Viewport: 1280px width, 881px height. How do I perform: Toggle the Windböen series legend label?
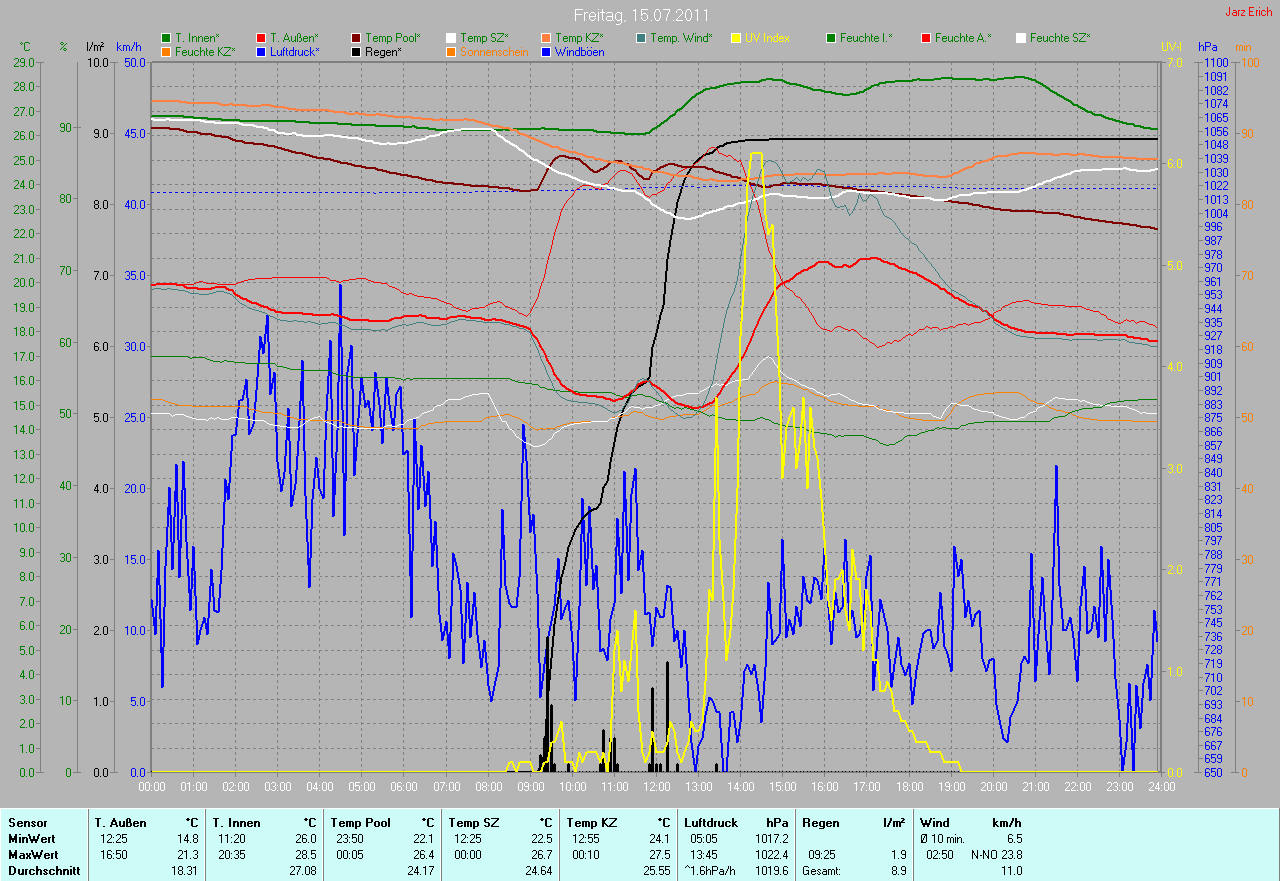tap(578, 51)
